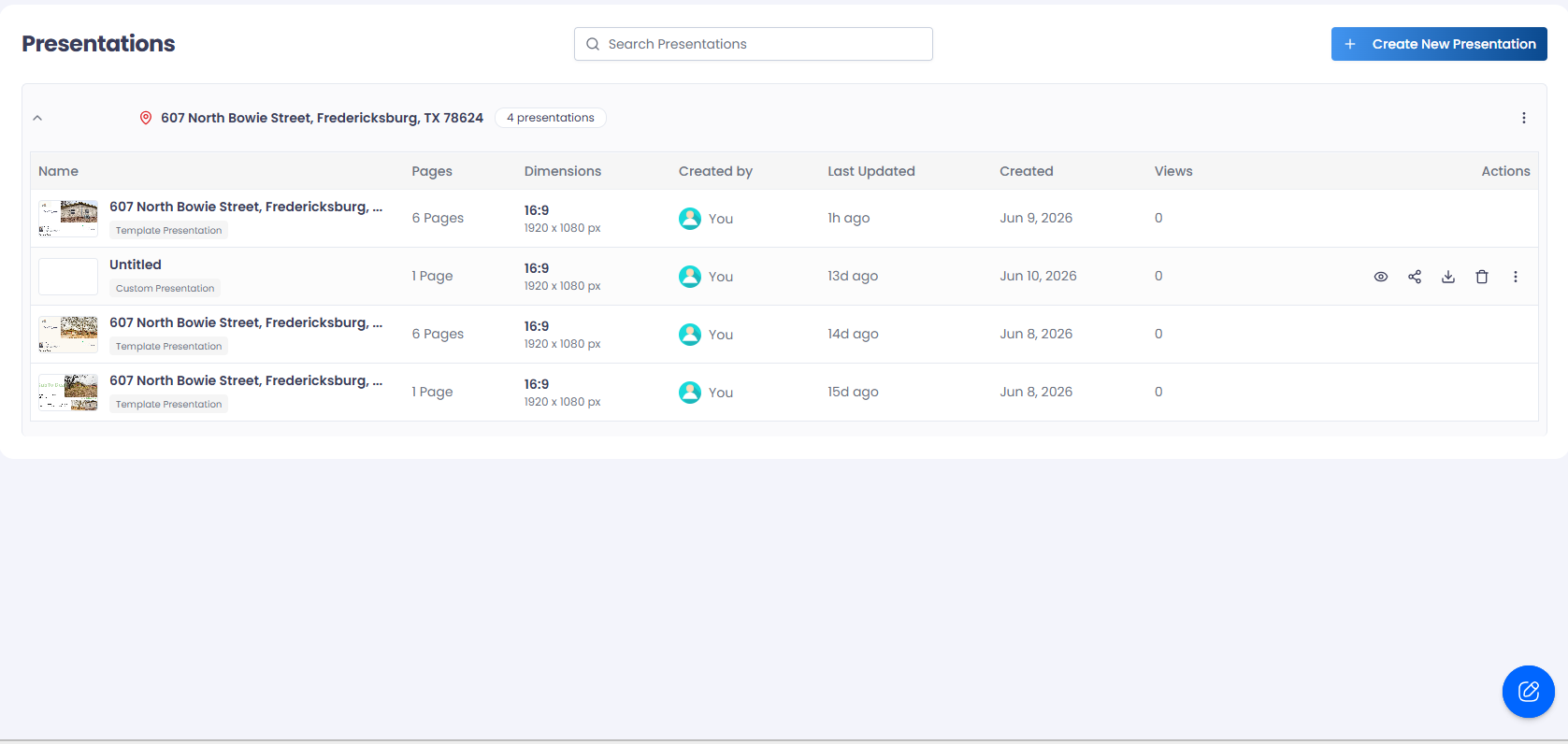Image resolution: width=1568 pixels, height=744 pixels.
Task: Click the Dimensions column header
Action: click(563, 171)
